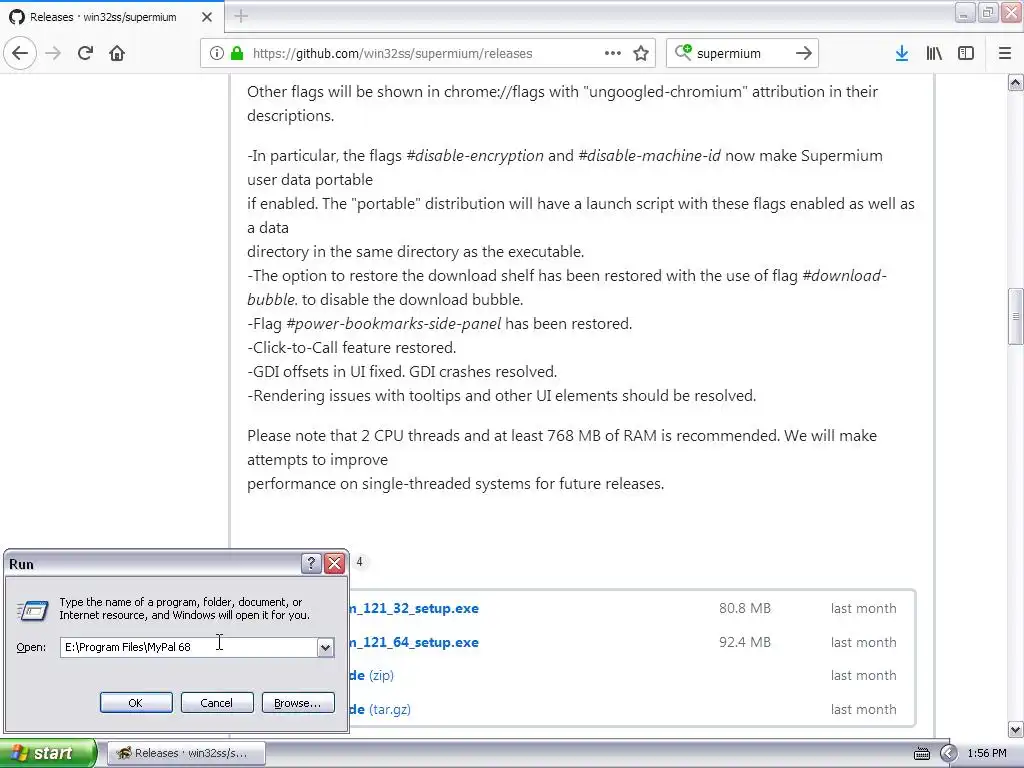Click the green padlock security icon
Viewport: 1024px width, 768px height.
tap(236, 53)
